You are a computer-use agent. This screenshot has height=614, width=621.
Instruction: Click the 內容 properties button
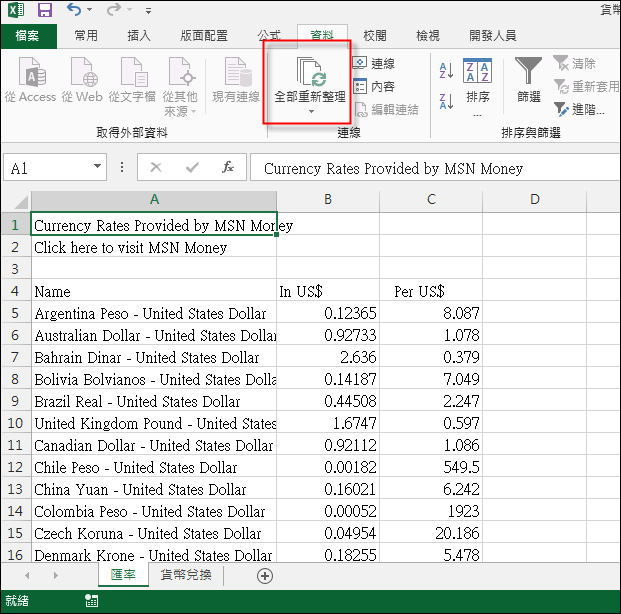point(373,86)
